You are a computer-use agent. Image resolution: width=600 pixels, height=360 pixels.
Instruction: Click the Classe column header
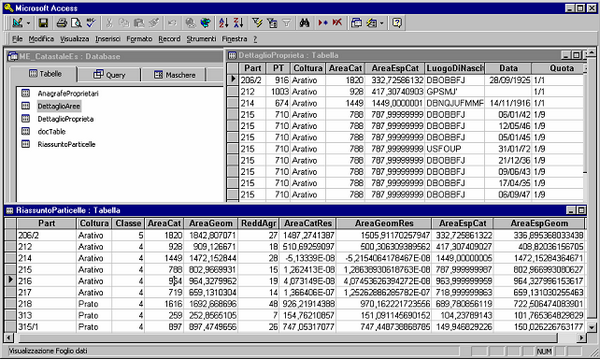(x=128, y=223)
